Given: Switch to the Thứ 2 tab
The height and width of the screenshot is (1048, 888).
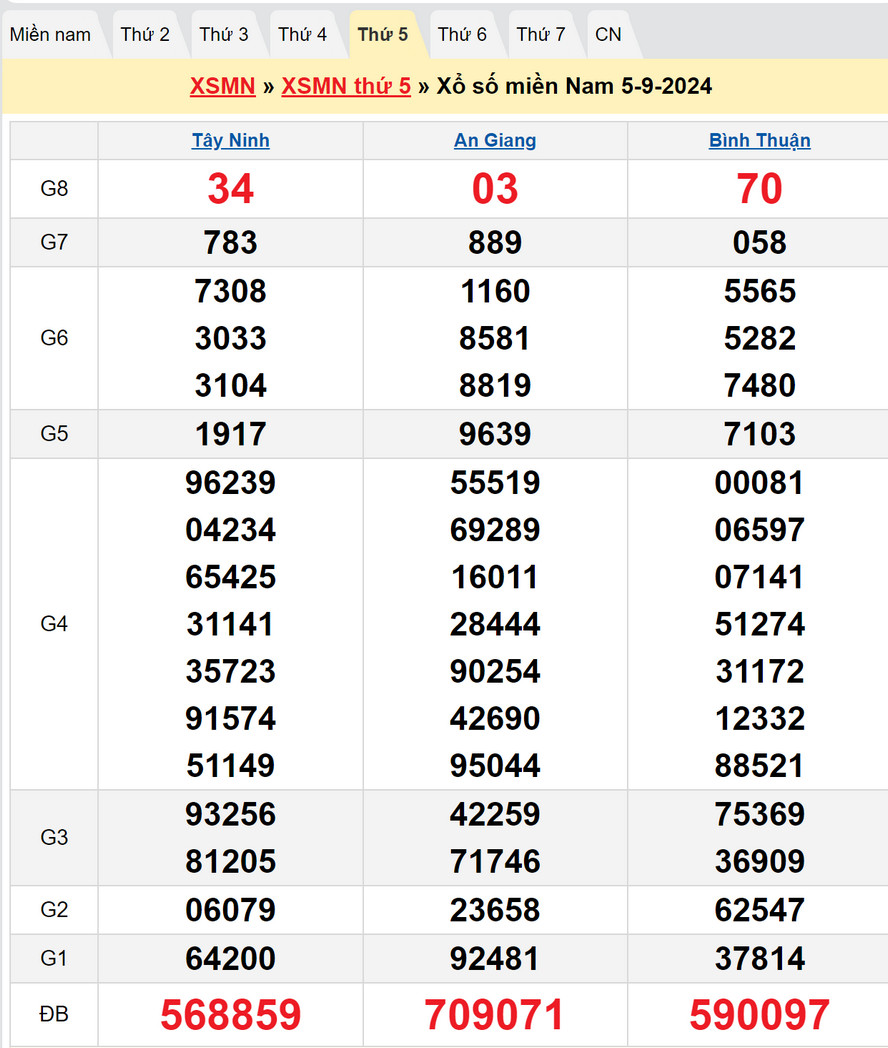Looking at the screenshot, I should (x=145, y=35).
